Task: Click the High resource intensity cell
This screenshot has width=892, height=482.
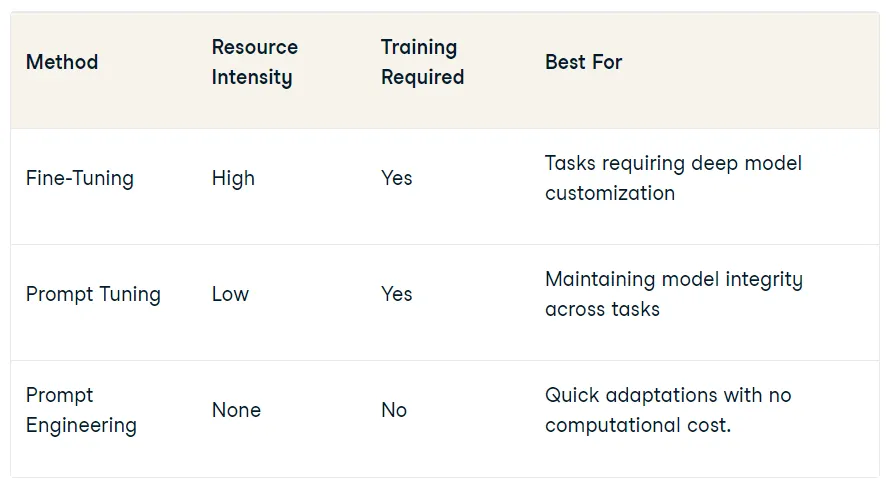Action: pos(233,178)
